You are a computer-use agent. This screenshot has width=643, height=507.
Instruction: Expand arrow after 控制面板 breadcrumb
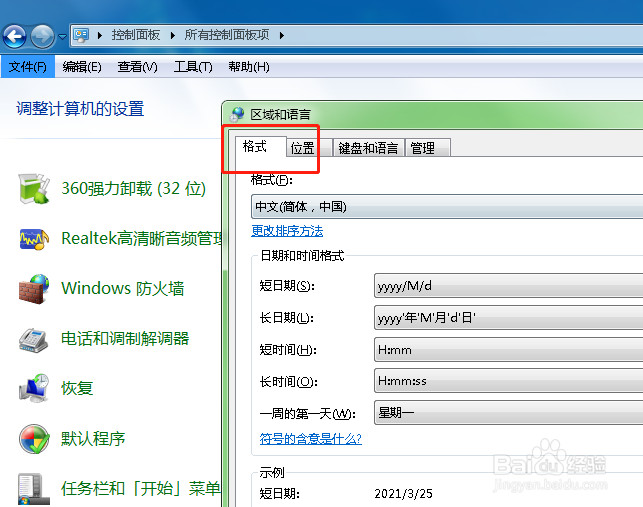(x=173, y=36)
